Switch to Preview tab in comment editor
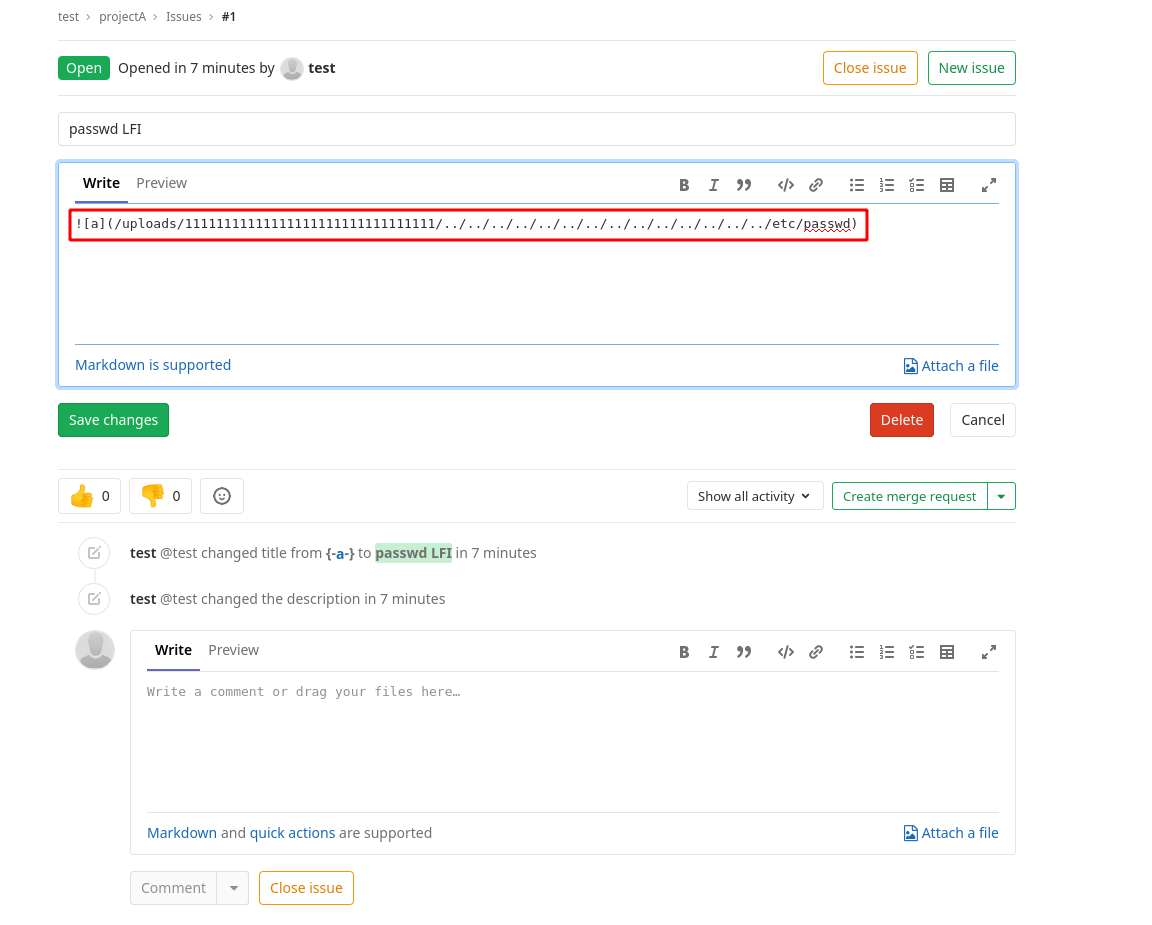This screenshot has height=925, width=1152. click(234, 650)
